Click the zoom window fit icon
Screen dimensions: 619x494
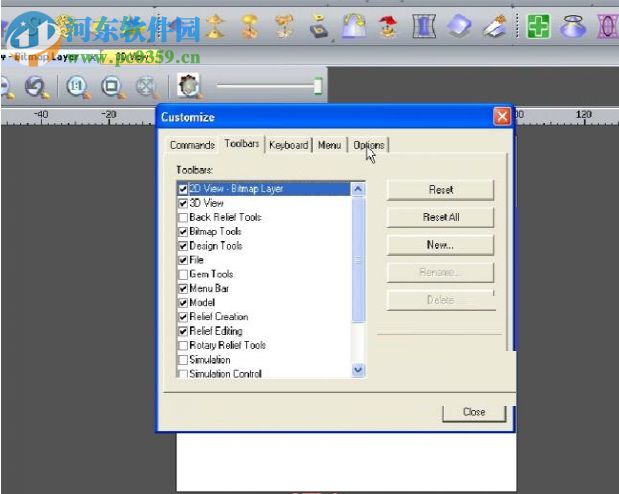113,87
